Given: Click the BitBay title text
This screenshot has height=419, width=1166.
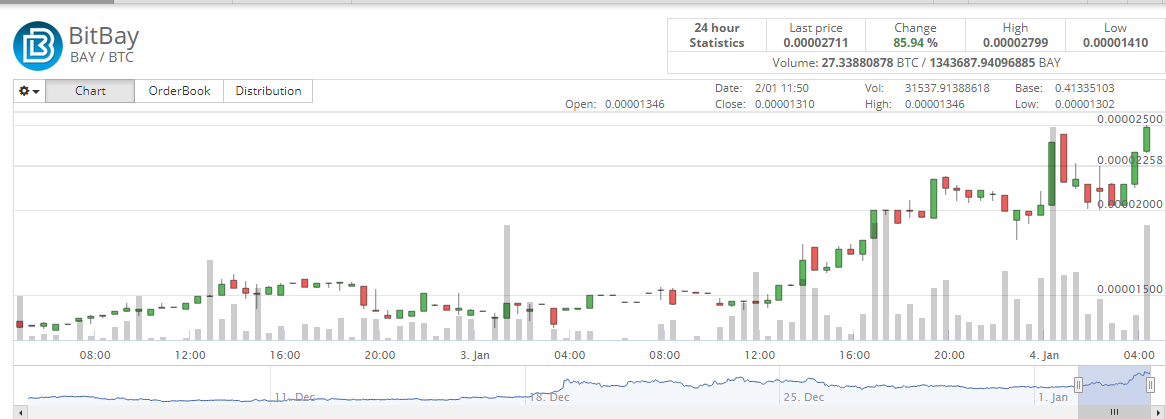Looking at the screenshot, I should [104, 36].
